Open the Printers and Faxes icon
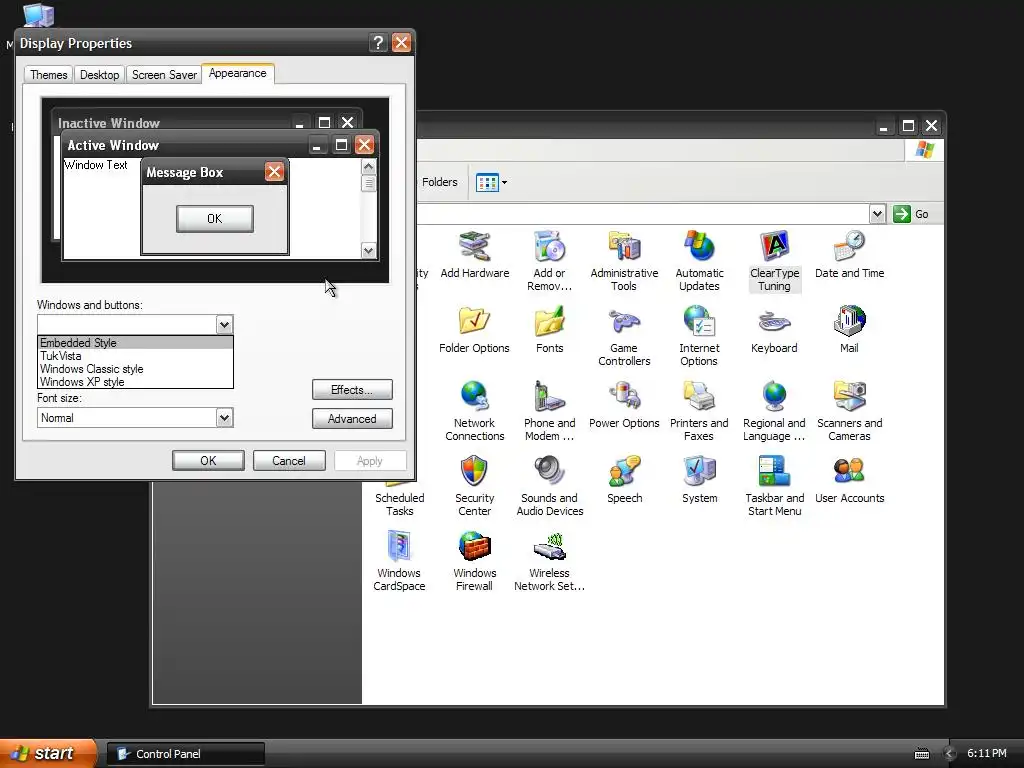This screenshot has width=1024, height=768. (x=699, y=411)
